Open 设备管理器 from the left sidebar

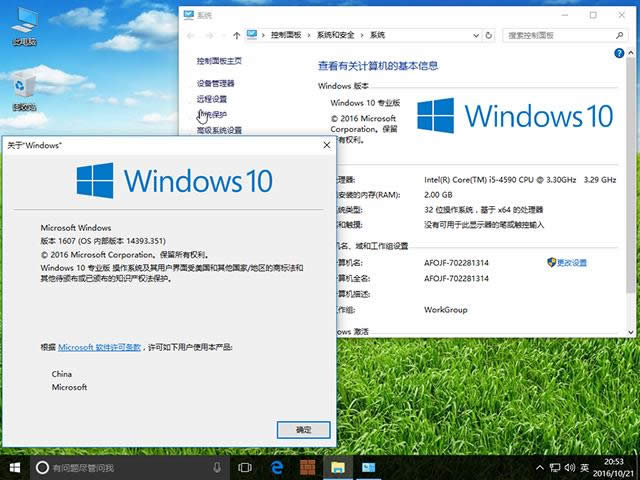click(x=216, y=83)
